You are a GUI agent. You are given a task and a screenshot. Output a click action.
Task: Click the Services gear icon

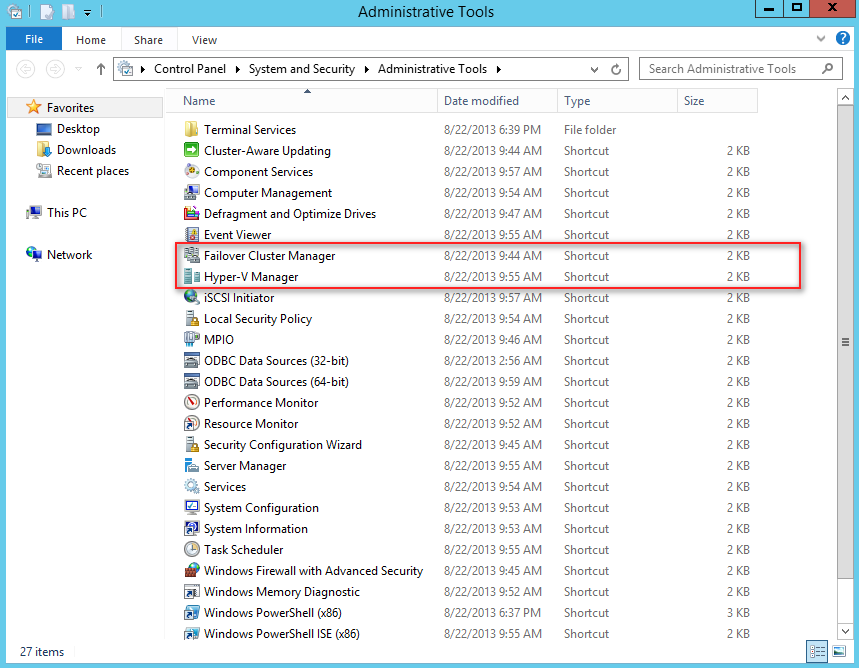click(191, 487)
